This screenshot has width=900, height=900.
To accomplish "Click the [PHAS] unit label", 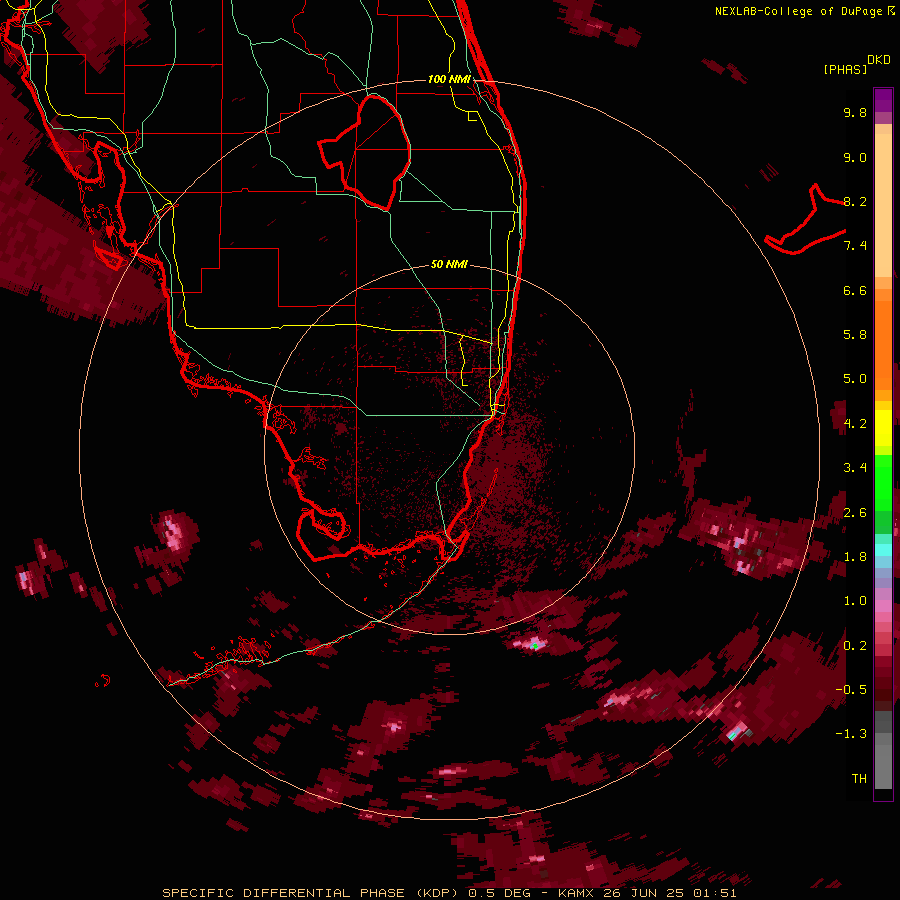I will tap(845, 69).
